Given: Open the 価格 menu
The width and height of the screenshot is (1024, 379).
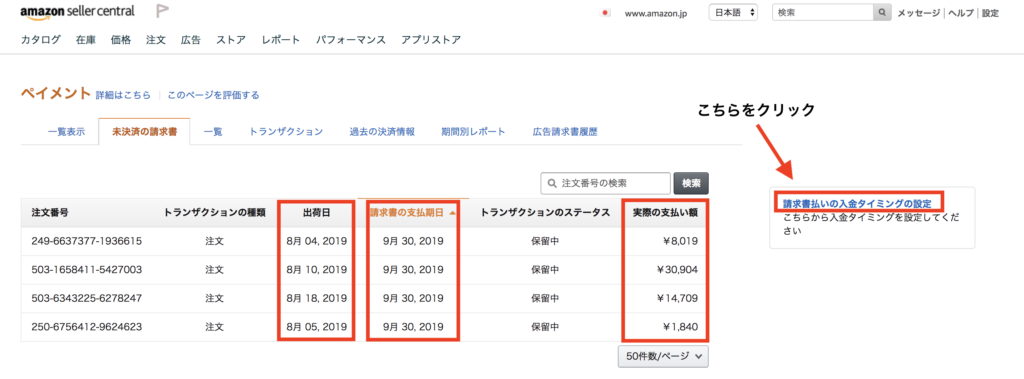Looking at the screenshot, I should pyautogui.click(x=121, y=40).
